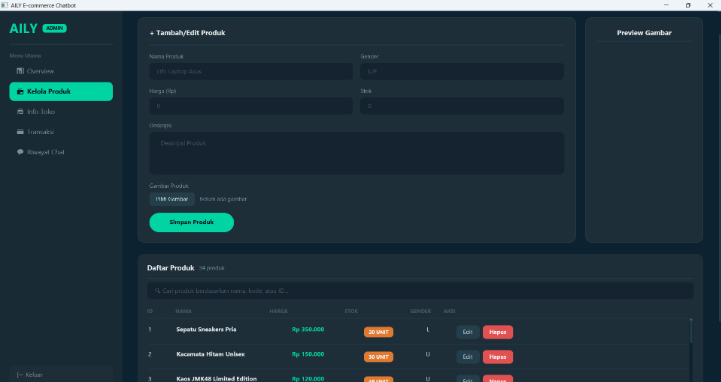This screenshot has height=382, width=721.
Task: Minimize the AILY E-commerce Chatbot window
Action: point(666,5)
